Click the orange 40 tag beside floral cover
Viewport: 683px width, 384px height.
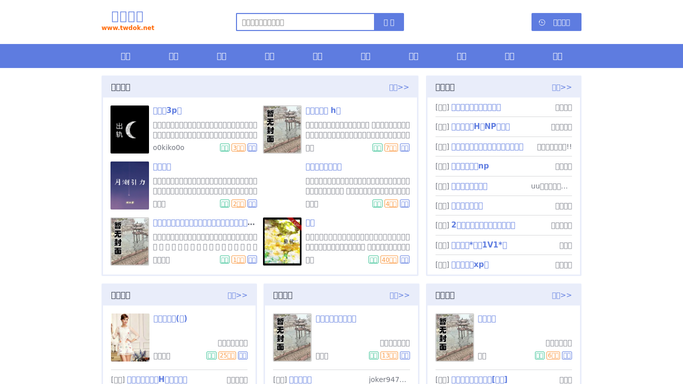(x=389, y=260)
